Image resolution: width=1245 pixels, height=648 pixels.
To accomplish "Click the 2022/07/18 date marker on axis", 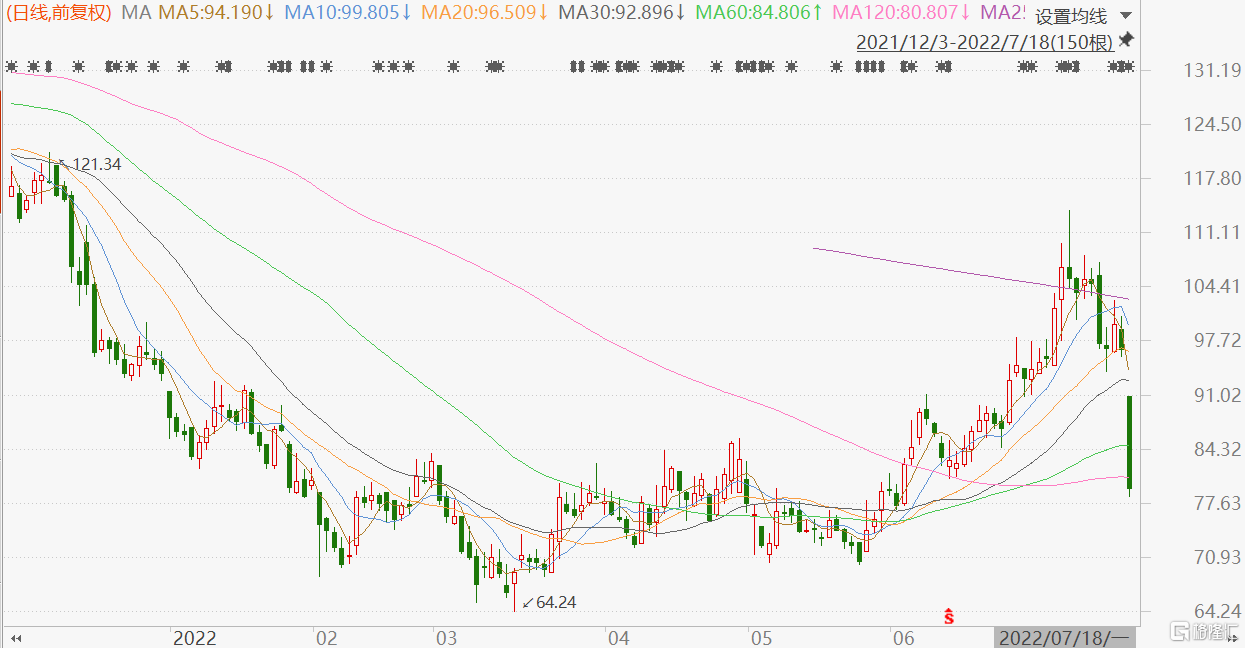I will (1064, 637).
